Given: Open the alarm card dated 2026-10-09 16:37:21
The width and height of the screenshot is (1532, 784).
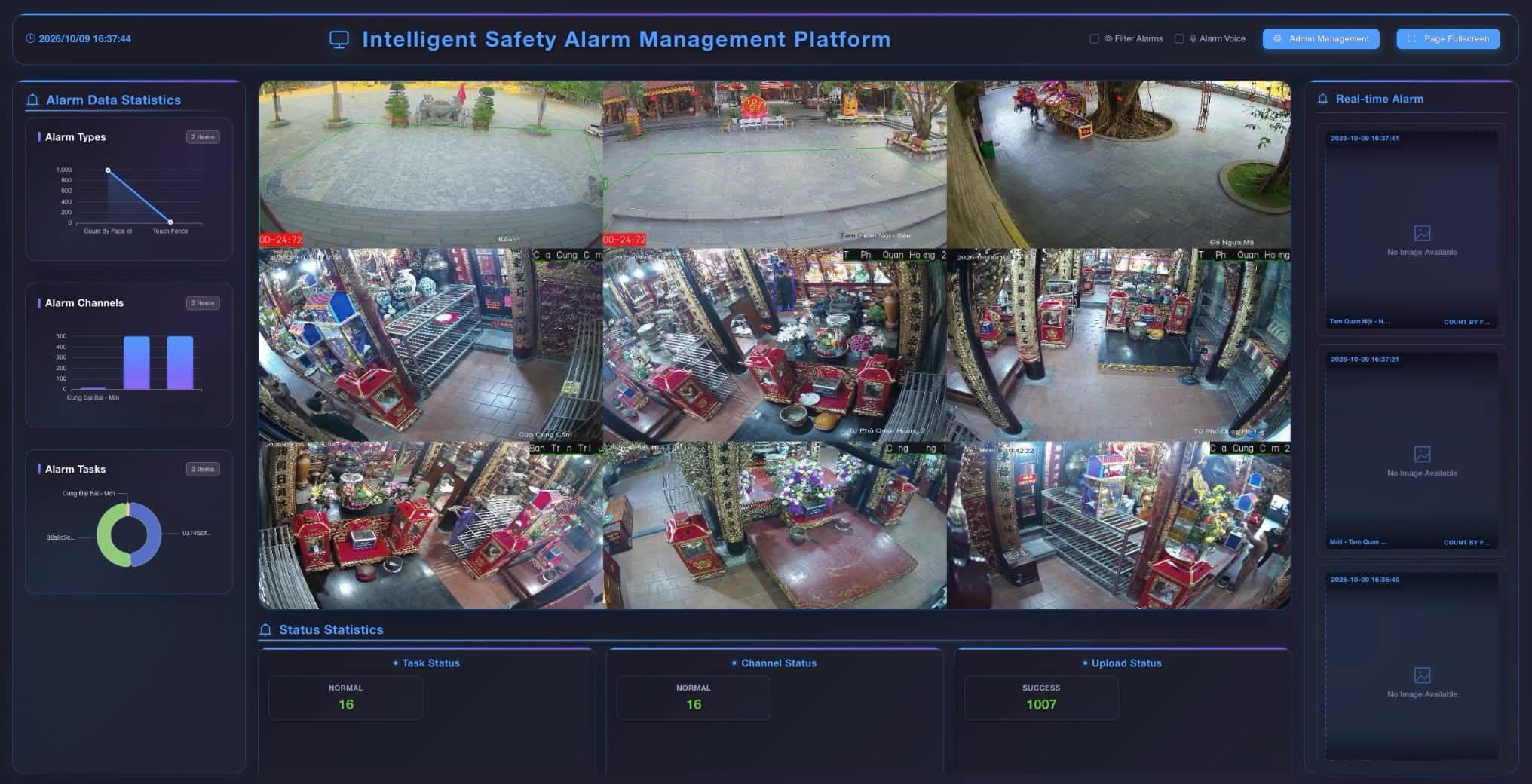Looking at the screenshot, I should point(1411,451).
